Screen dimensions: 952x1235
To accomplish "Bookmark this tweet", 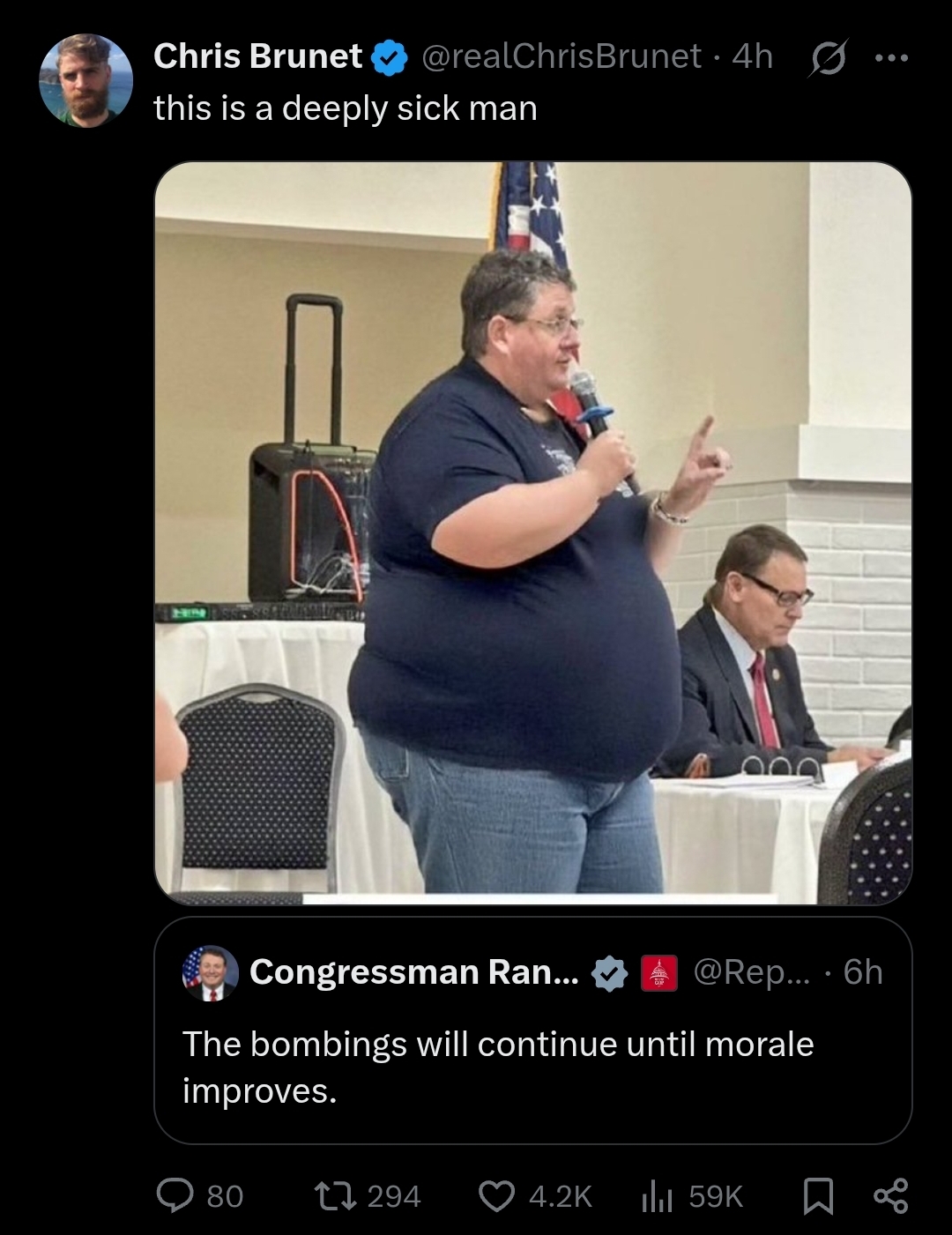I will (818, 1196).
